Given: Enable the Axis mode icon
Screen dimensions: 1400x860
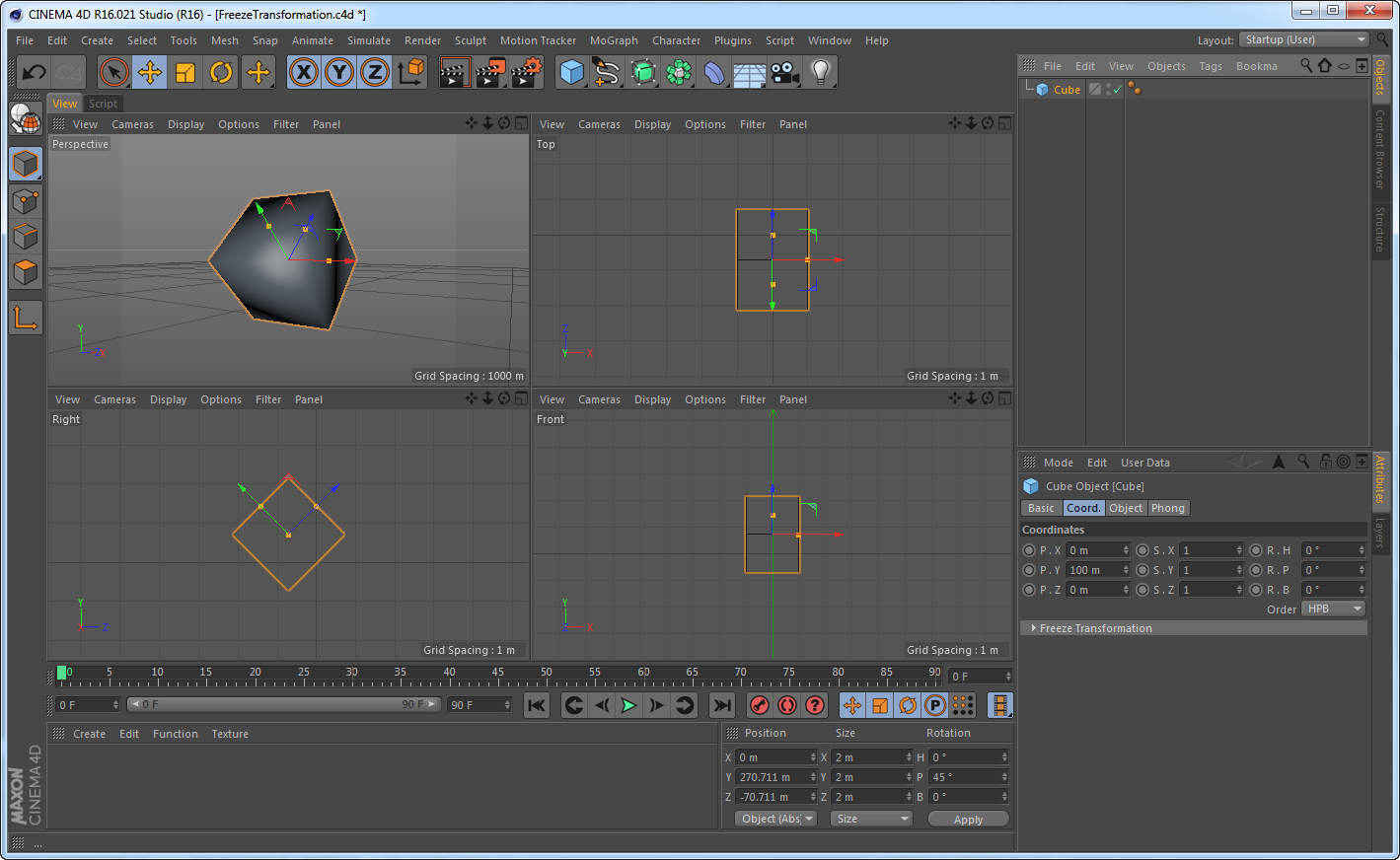Looking at the screenshot, I should pos(26,318).
